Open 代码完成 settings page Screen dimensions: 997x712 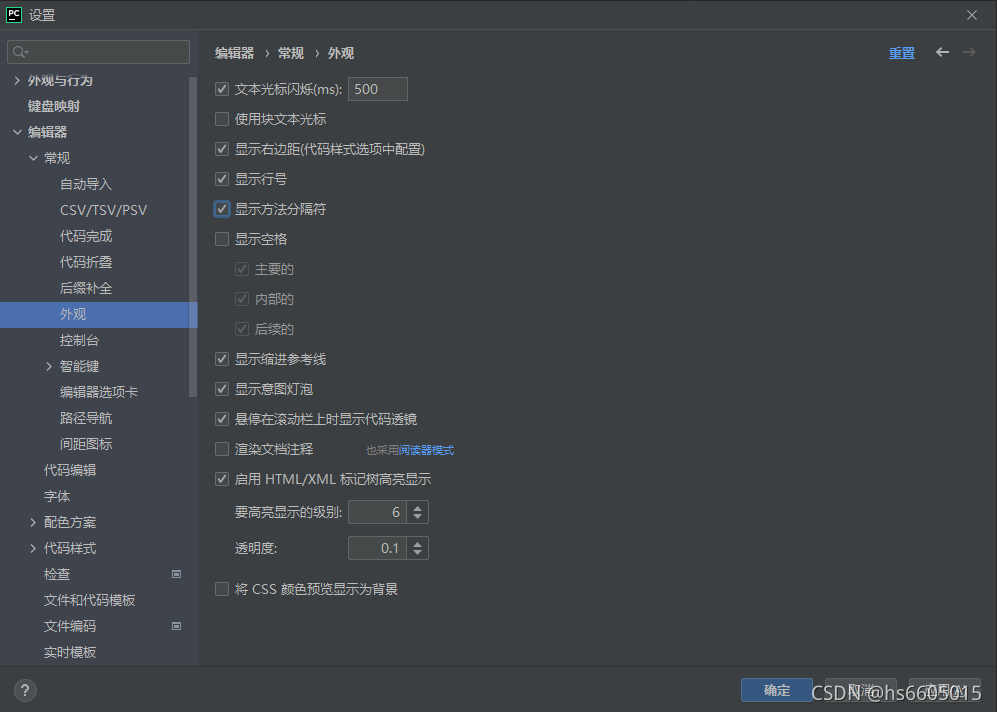tap(86, 236)
